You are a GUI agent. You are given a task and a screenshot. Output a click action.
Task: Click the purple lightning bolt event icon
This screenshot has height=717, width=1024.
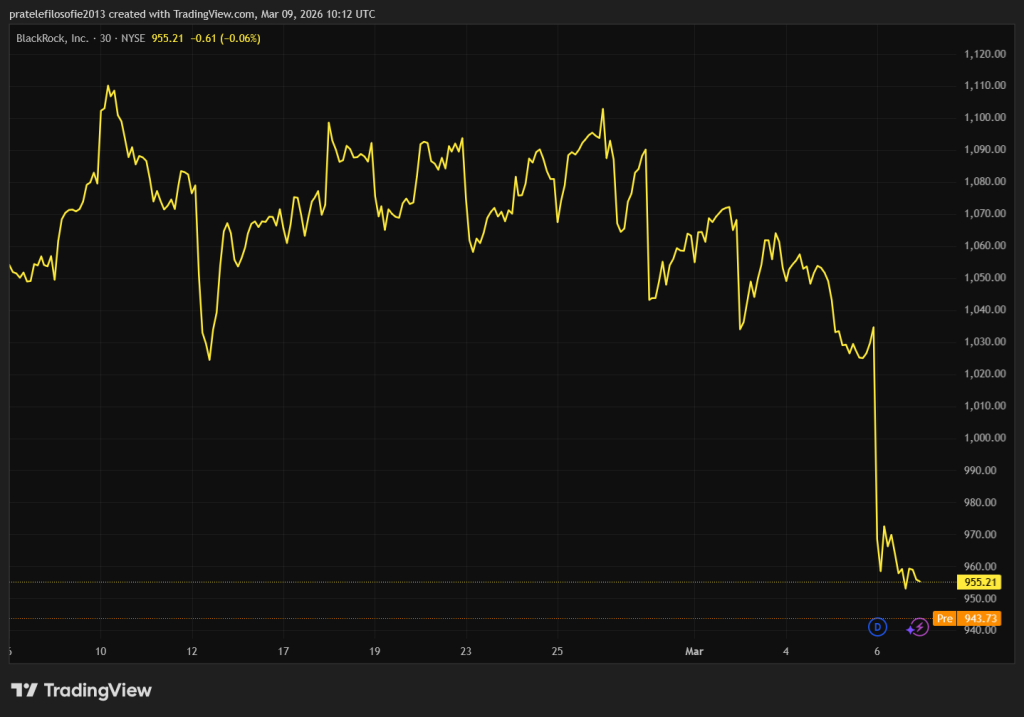pyautogui.click(x=919, y=628)
